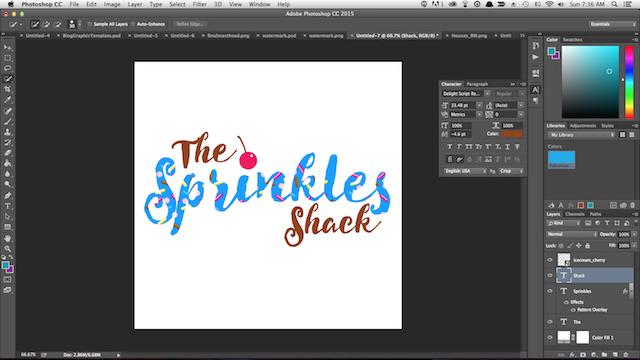Open the Filter menu
The width and height of the screenshot is (640, 360).
coord(199,4)
